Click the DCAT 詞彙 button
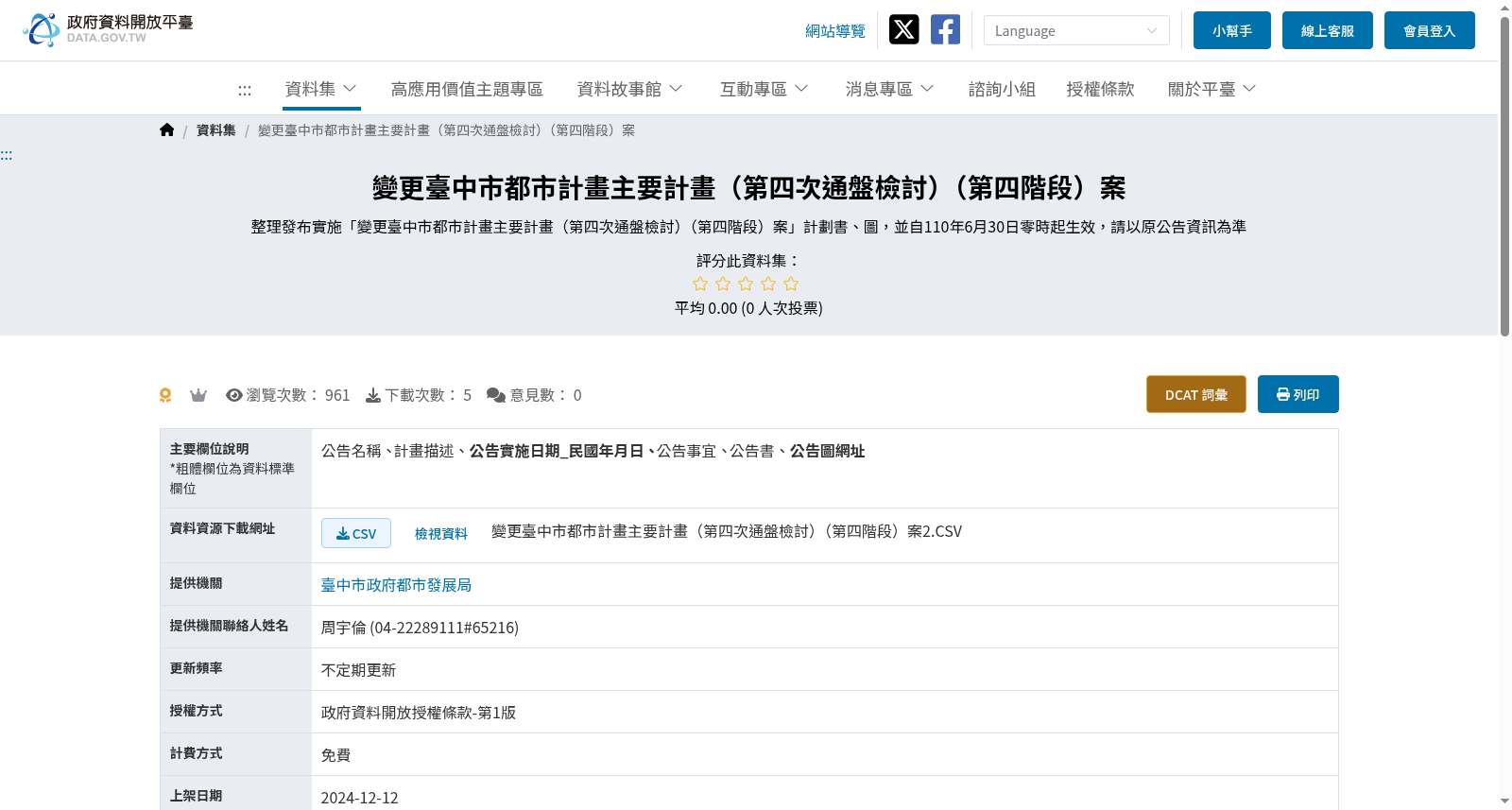Image resolution: width=1512 pixels, height=810 pixels. 1196,394
